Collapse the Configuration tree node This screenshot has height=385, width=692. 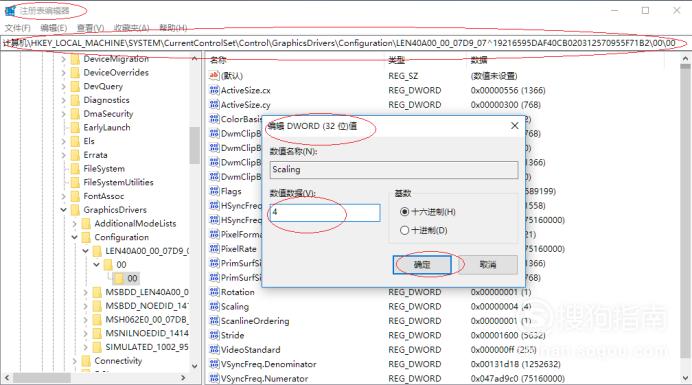(75, 237)
